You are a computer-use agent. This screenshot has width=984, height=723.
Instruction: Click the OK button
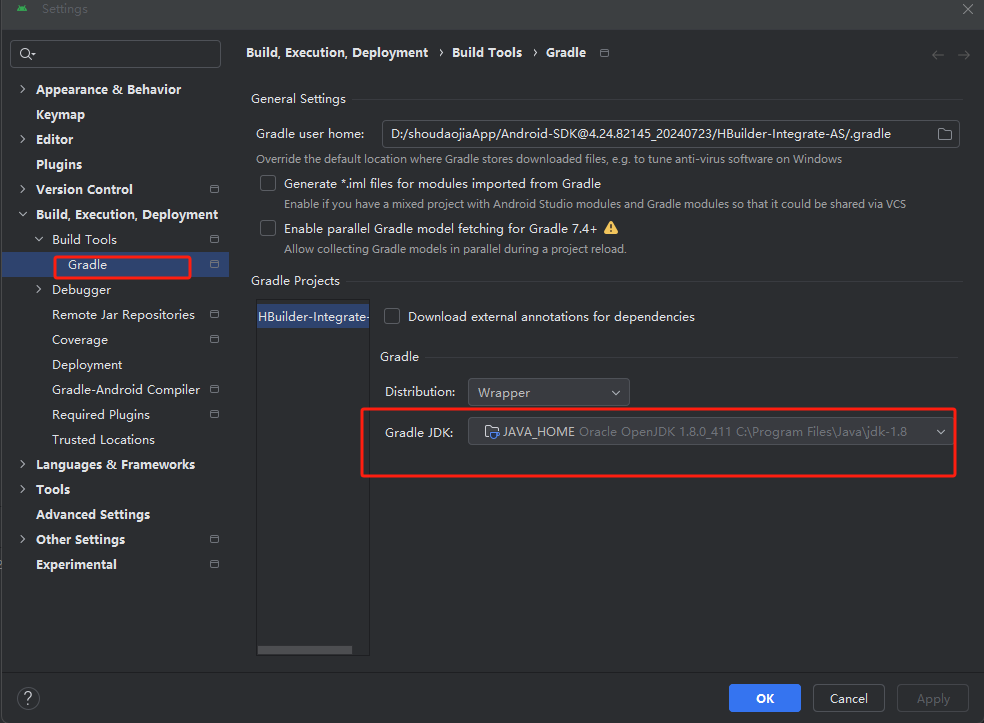[764, 698]
